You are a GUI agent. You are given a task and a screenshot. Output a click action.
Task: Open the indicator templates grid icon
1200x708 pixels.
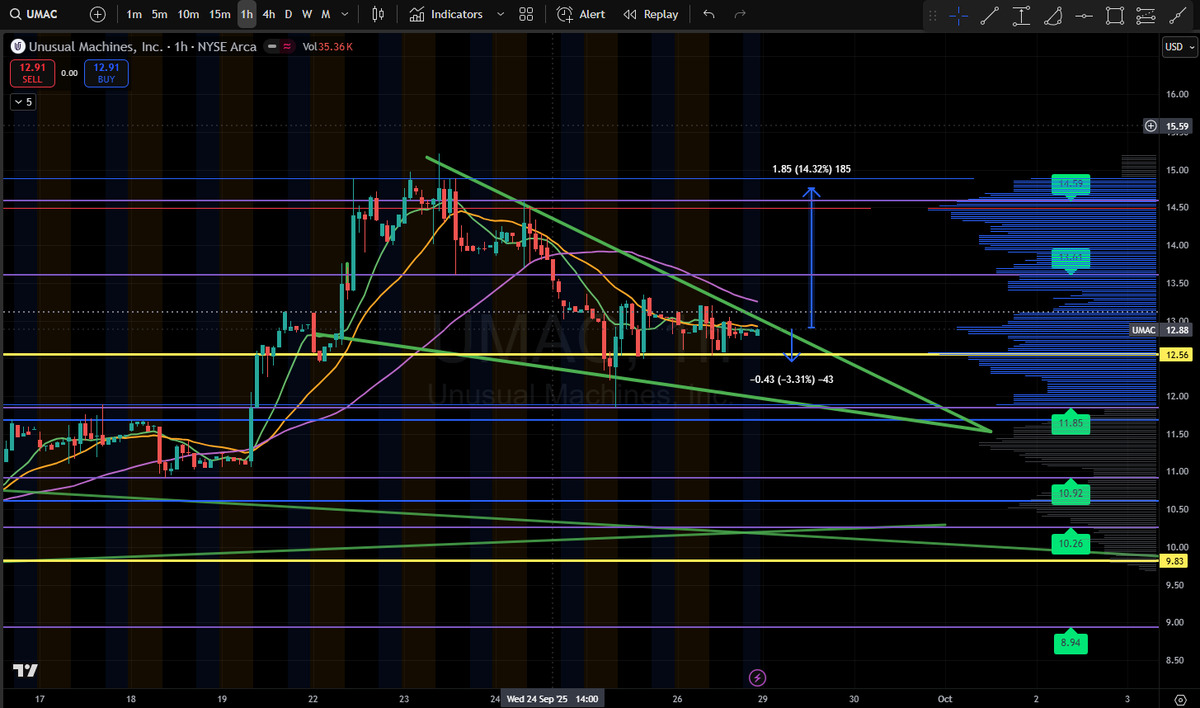526,14
